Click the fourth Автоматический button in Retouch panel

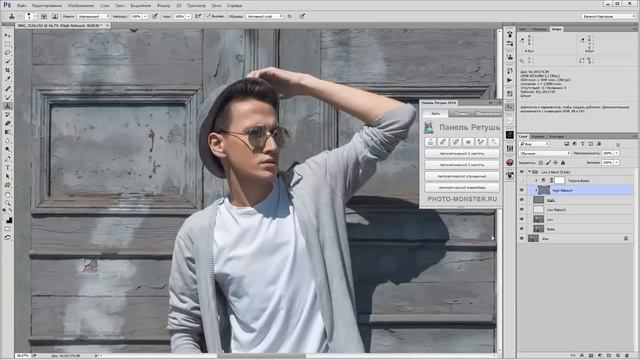462,187
